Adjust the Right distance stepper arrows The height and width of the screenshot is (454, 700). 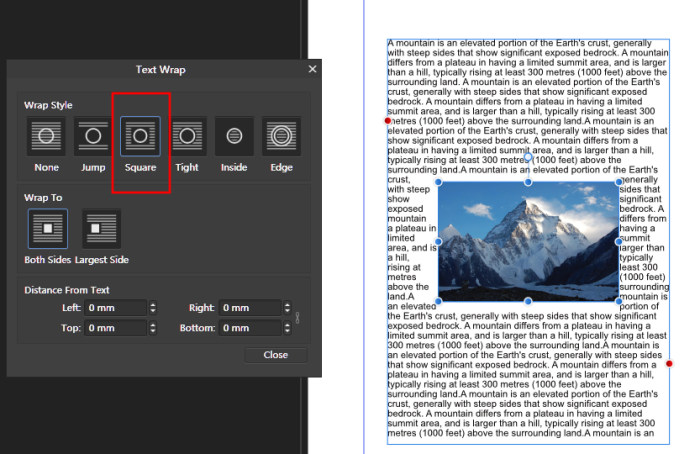(x=287, y=308)
